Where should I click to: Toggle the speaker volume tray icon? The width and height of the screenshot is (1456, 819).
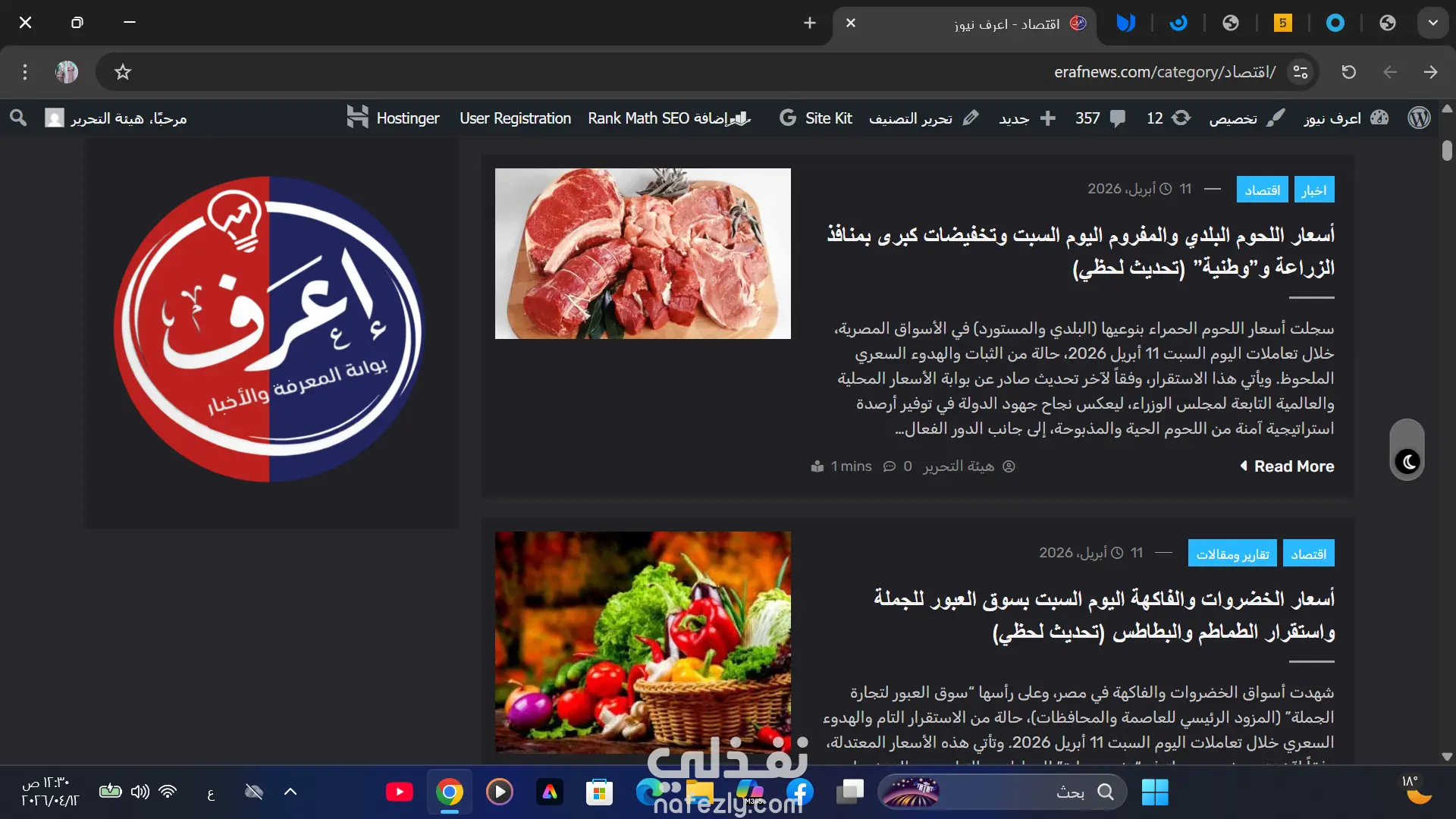point(140,792)
